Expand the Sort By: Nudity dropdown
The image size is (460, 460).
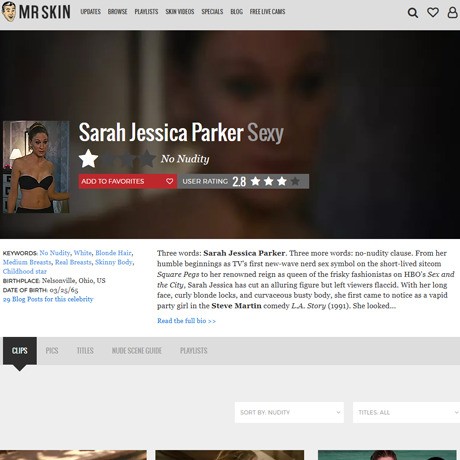(289, 412)
